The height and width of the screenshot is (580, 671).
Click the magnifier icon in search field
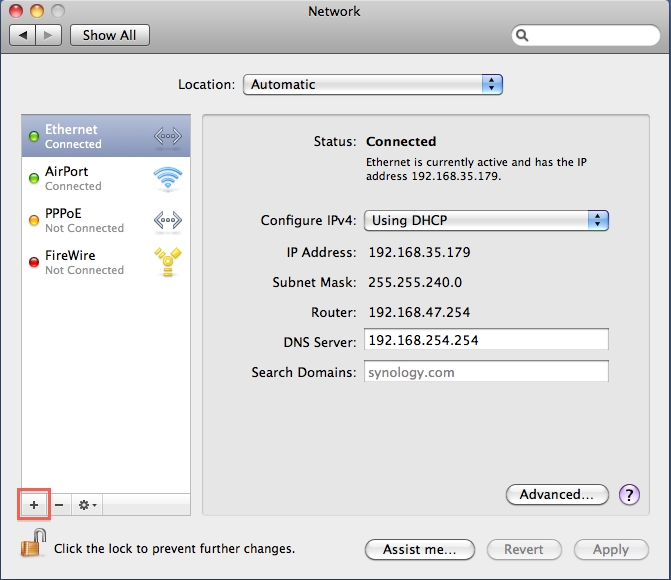(x=522, y=35)
